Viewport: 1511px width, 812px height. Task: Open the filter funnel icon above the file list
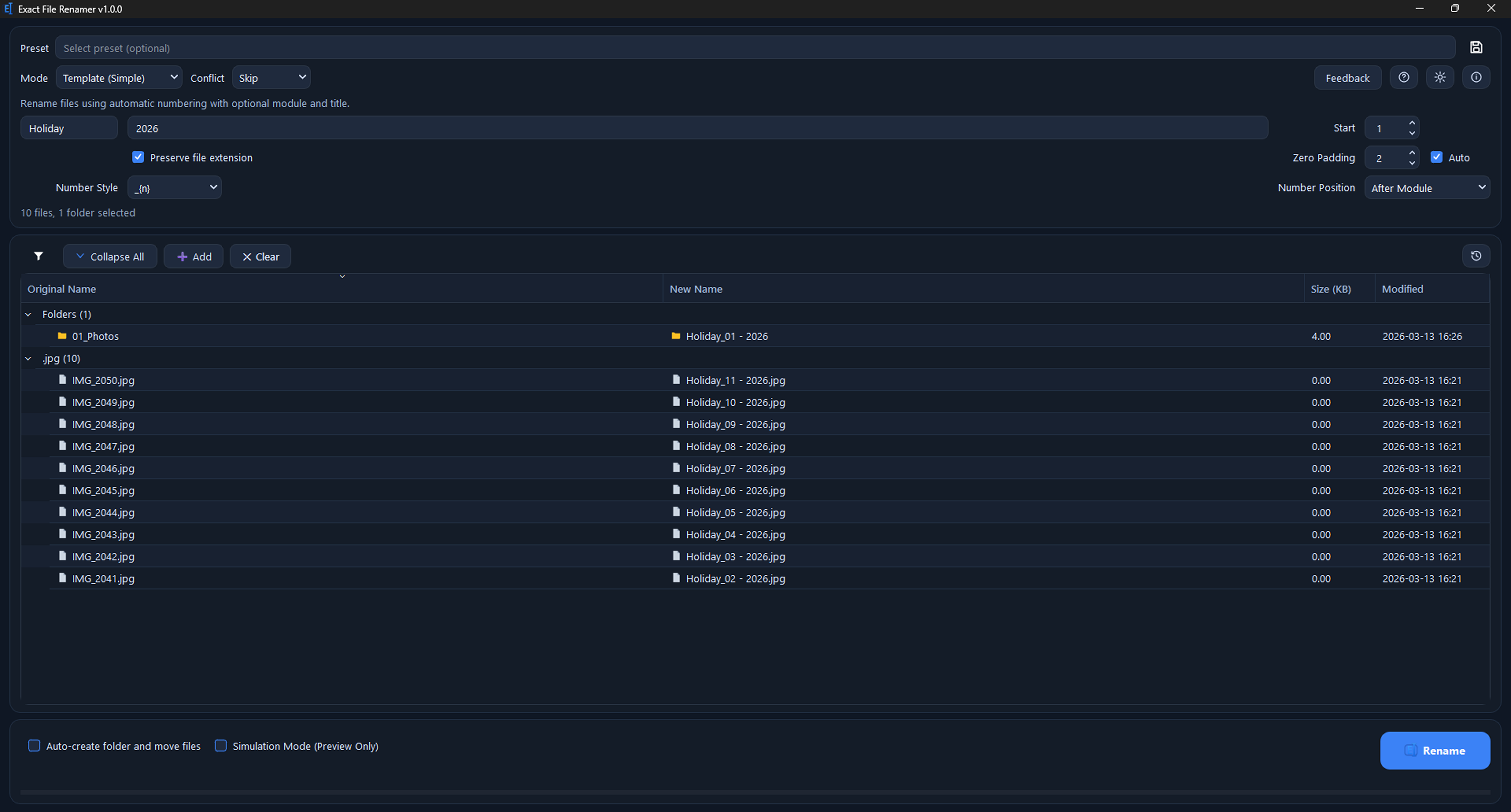[38, 256]
